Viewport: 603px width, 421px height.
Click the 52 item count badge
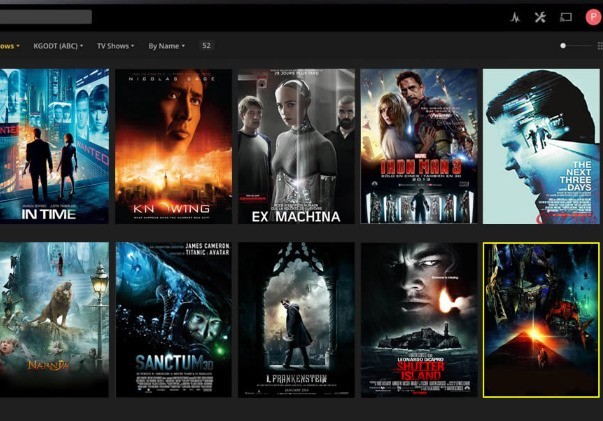[x=206, y=45]
